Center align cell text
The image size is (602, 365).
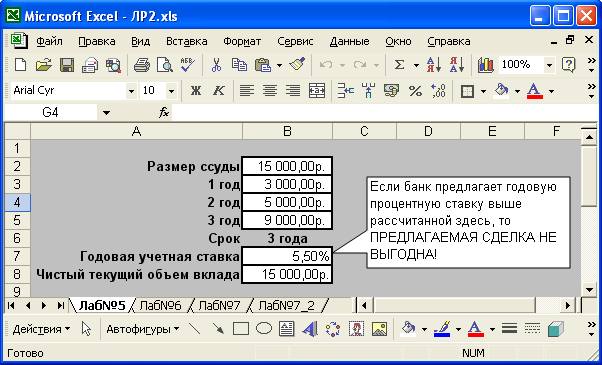pyautogui.click(x=270, y=91)
